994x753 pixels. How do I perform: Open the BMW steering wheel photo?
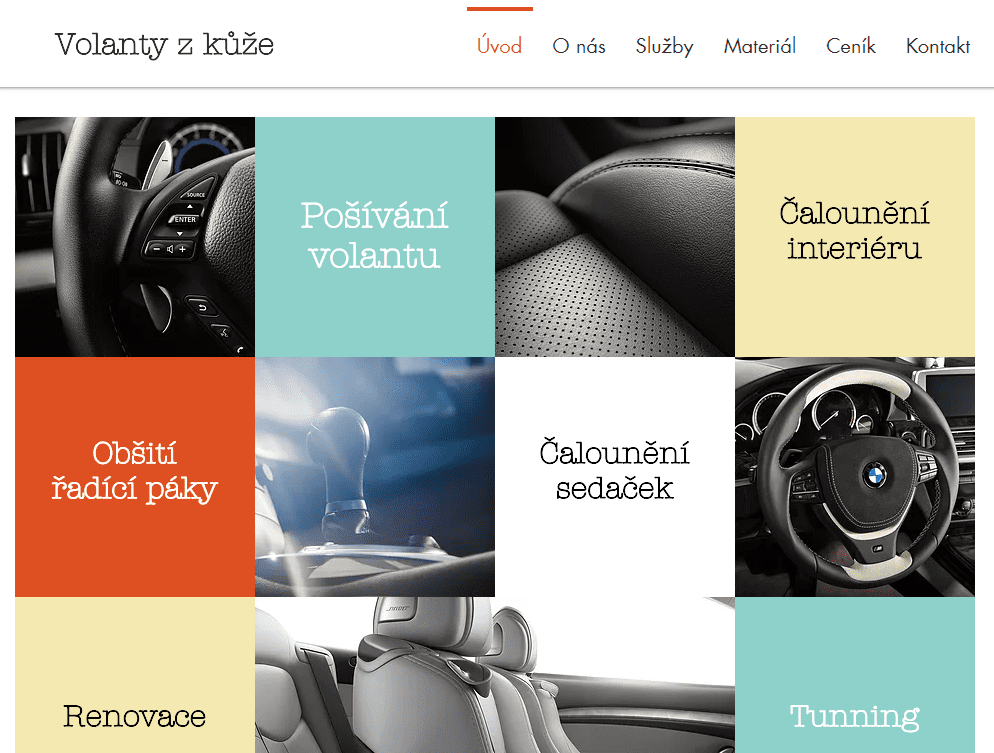pos(855,477)
